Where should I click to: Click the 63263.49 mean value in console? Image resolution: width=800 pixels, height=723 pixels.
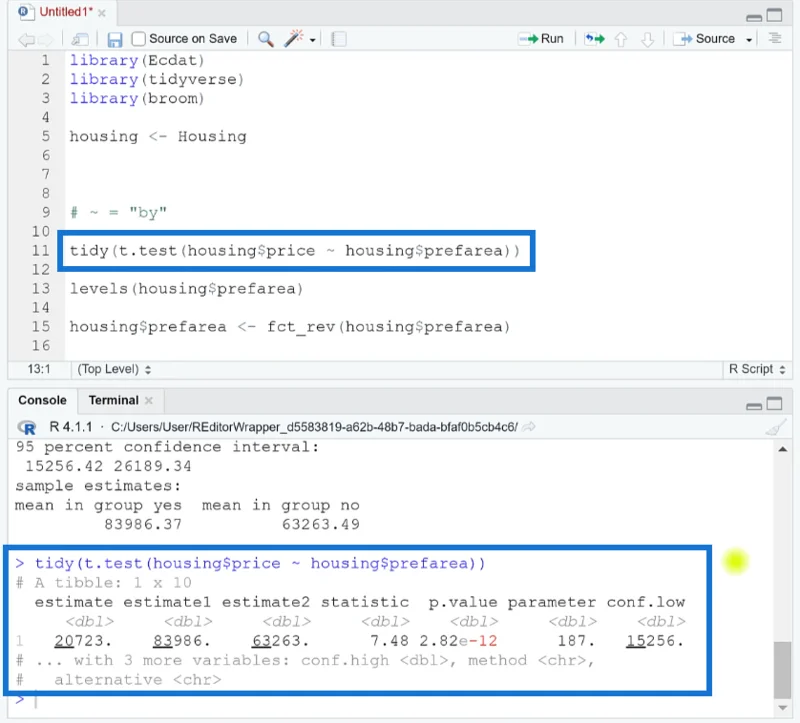(x=321, y=525)
